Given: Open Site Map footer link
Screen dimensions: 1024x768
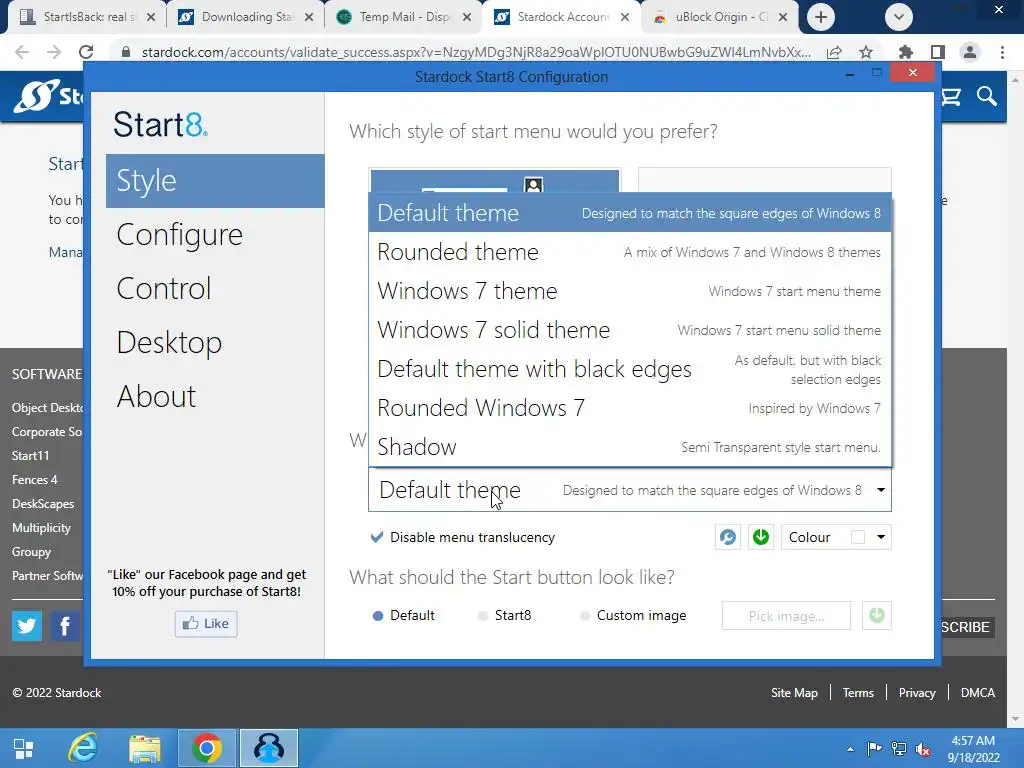Looking at the screenshot, I should 794,693.
